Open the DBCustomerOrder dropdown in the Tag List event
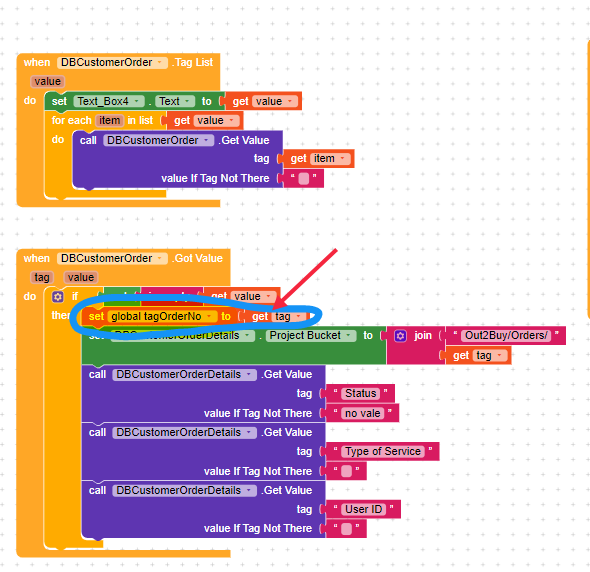590x572 pixels. coord(112,62)
